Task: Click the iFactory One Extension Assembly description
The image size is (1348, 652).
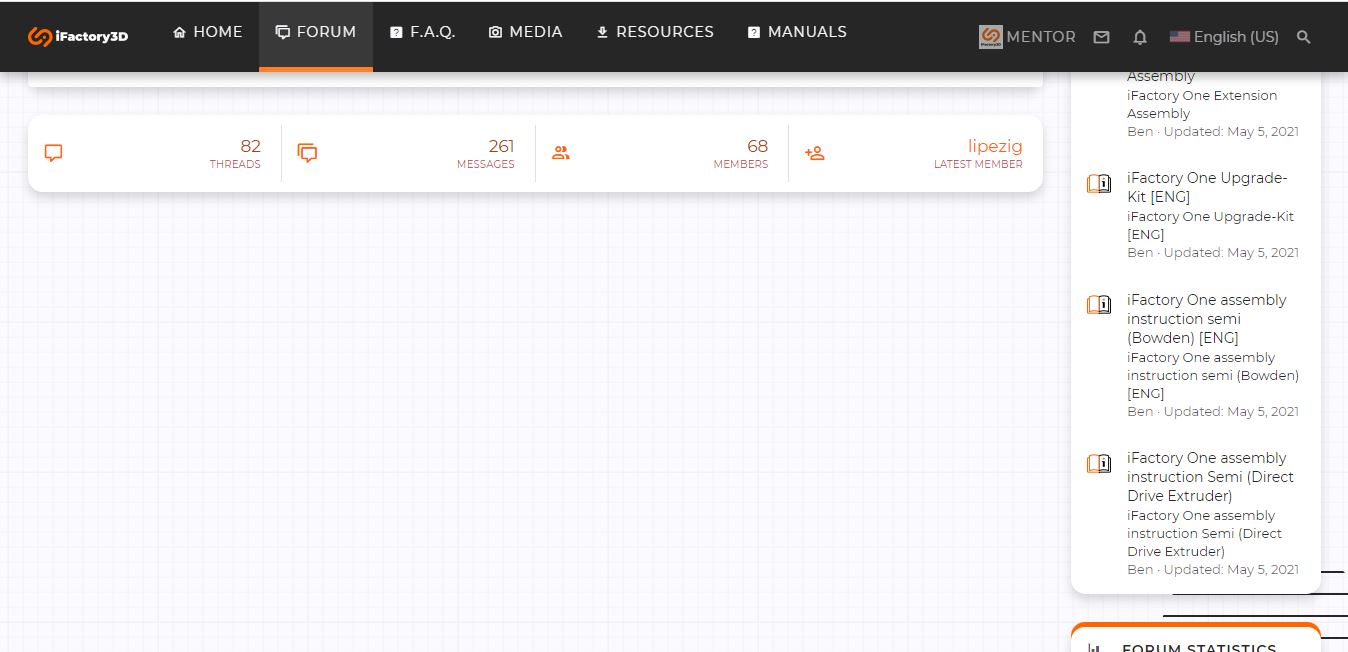Action: tap(1202, 104)
